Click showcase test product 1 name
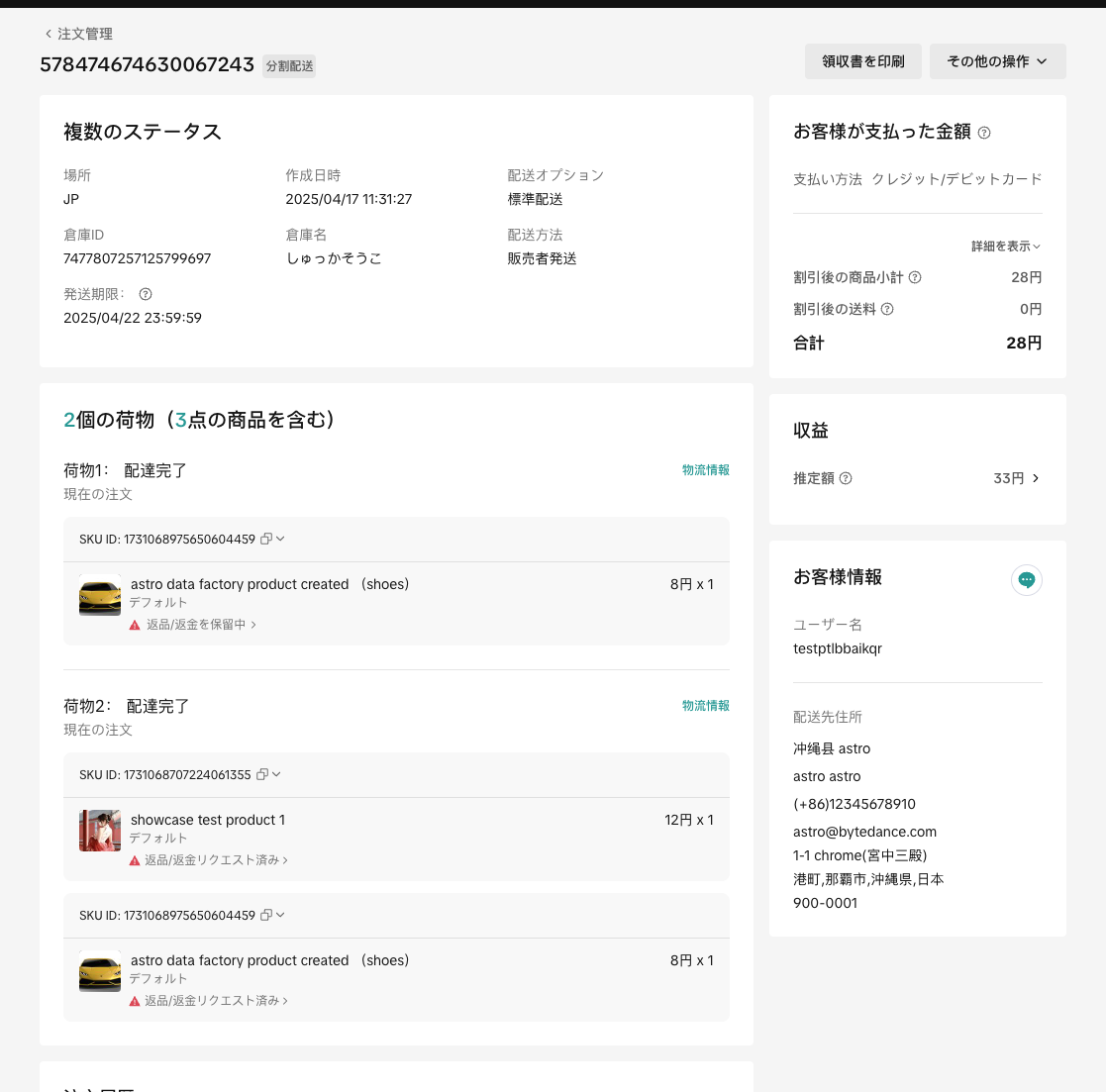Screen dimensions: 1106x1092 coord(208,820)
